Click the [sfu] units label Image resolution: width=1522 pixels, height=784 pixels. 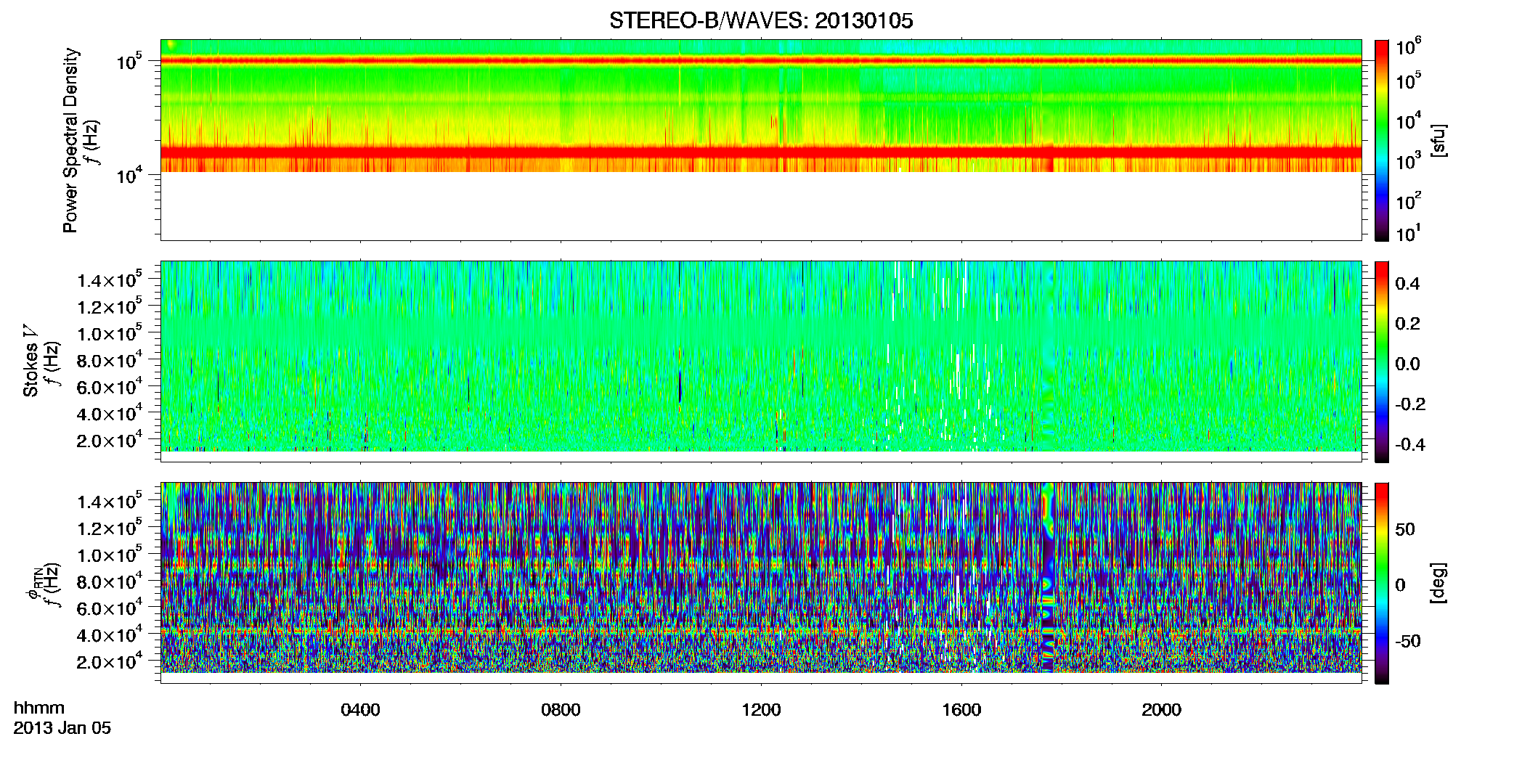click(x=1437, y=140)
